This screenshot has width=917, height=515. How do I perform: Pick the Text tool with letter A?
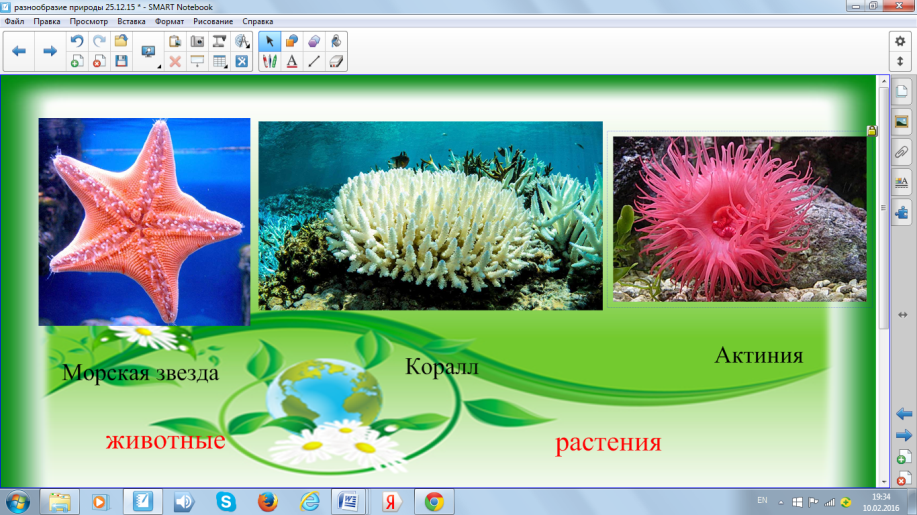tap(291, 61)
